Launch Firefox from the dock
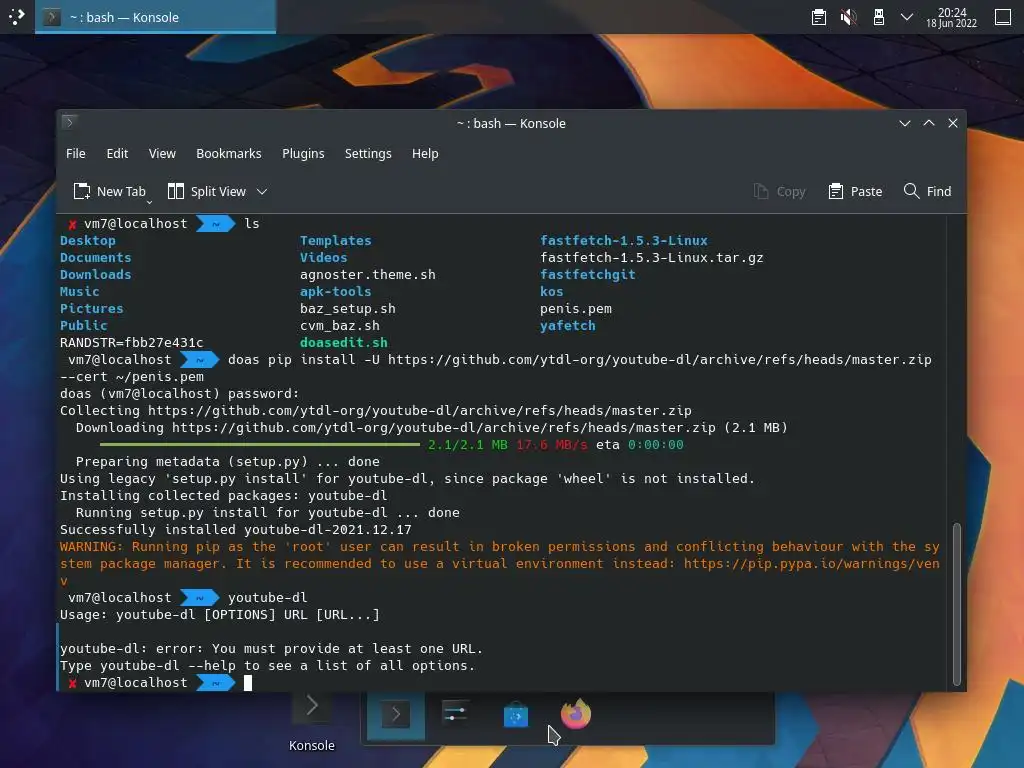Image resolution: width=1024 pixels, height=768 pixels. [x=575, y=714]
